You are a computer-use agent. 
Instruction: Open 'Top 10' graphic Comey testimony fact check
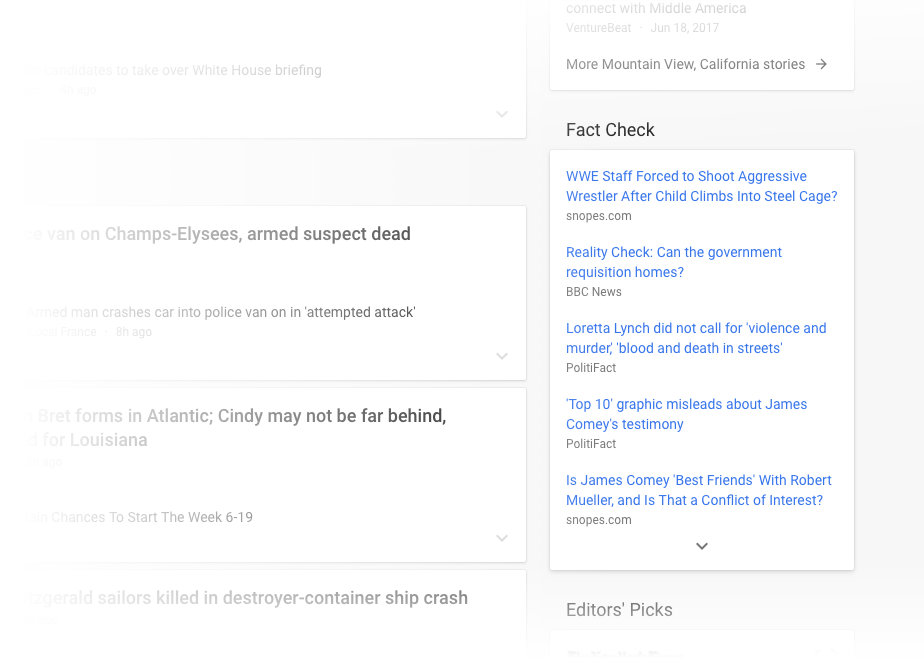(x=687, y=414)
